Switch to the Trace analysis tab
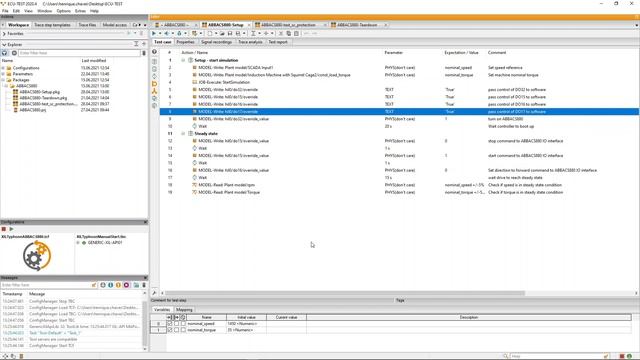 pos(250,42)
